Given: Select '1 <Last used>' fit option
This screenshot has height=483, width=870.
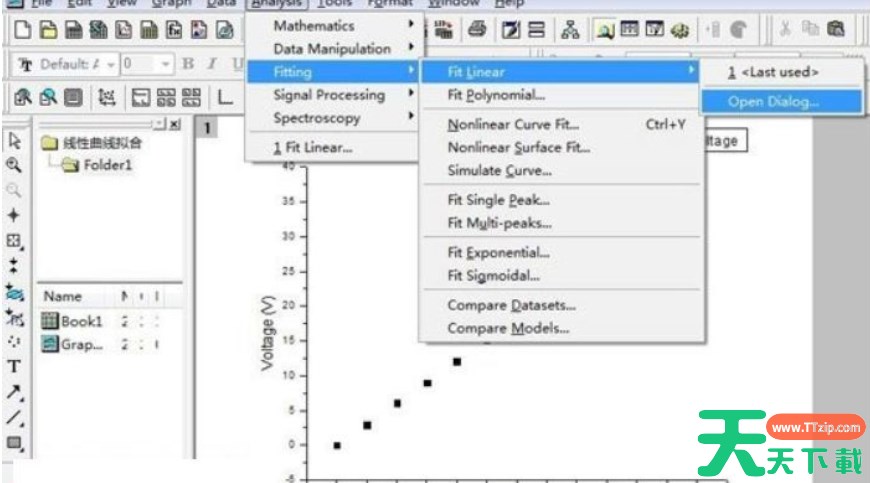Looking at the screenshot, I should tap(782, 72).
